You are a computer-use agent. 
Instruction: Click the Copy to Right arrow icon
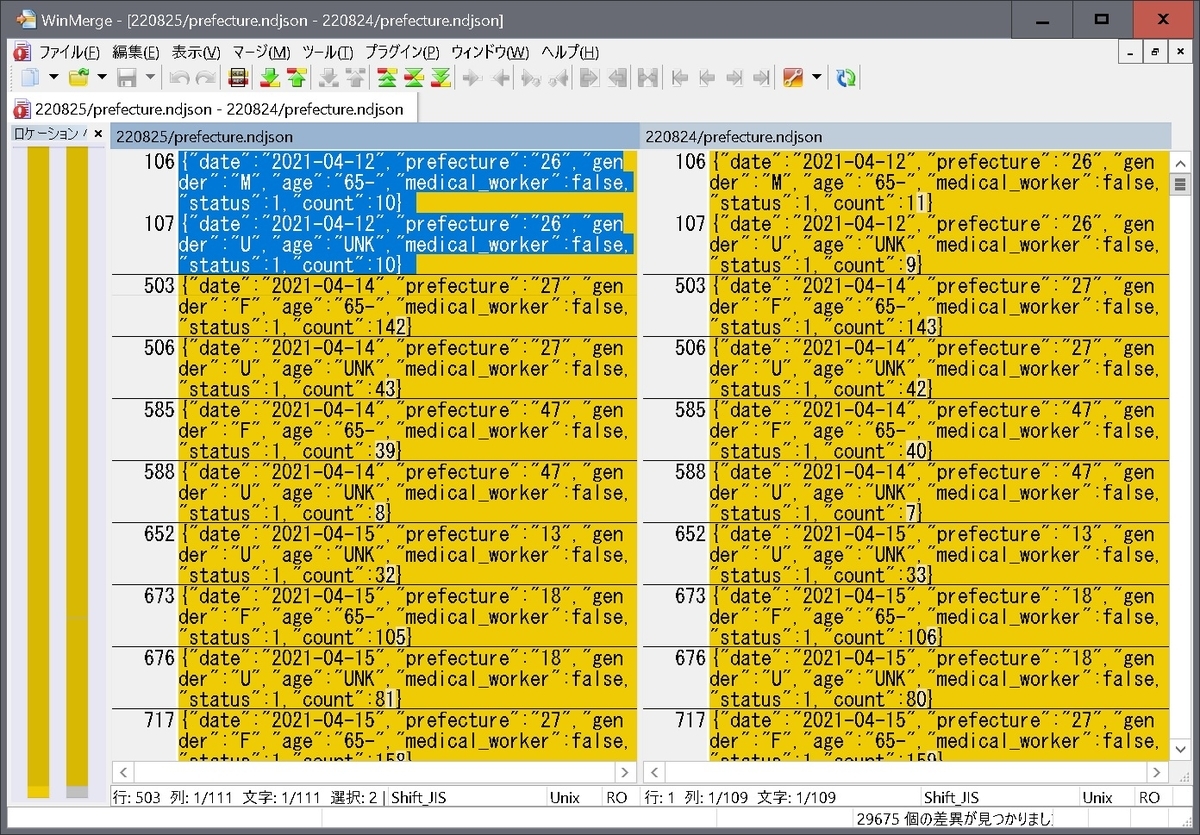[x=471, y=77]
